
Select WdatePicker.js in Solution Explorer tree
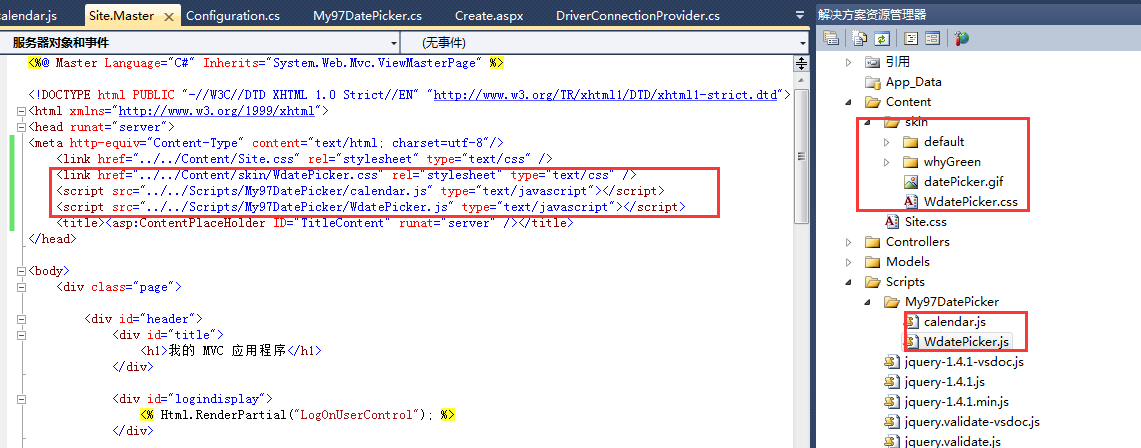[966, 341]
